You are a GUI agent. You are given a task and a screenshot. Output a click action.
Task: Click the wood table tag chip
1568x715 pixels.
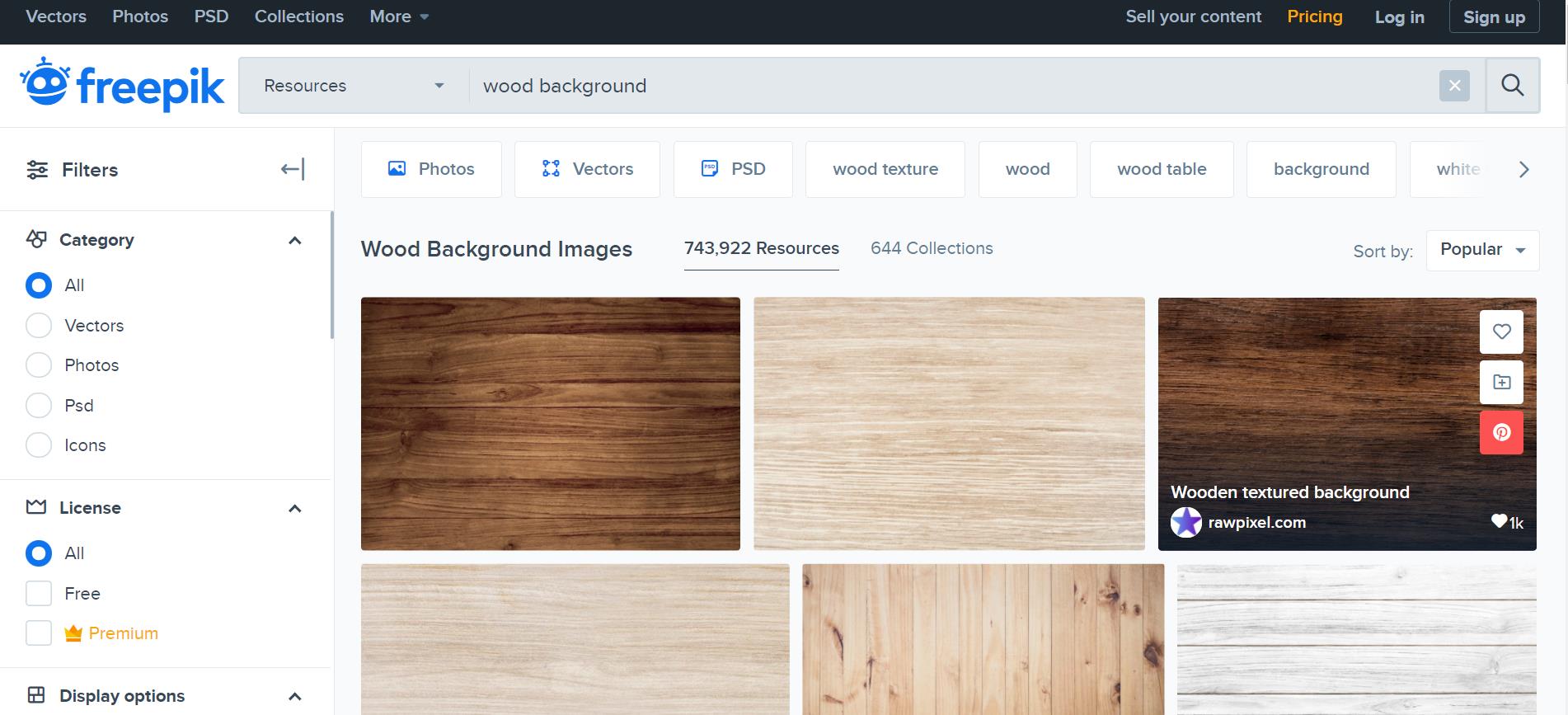click(x=1162, y=169)
